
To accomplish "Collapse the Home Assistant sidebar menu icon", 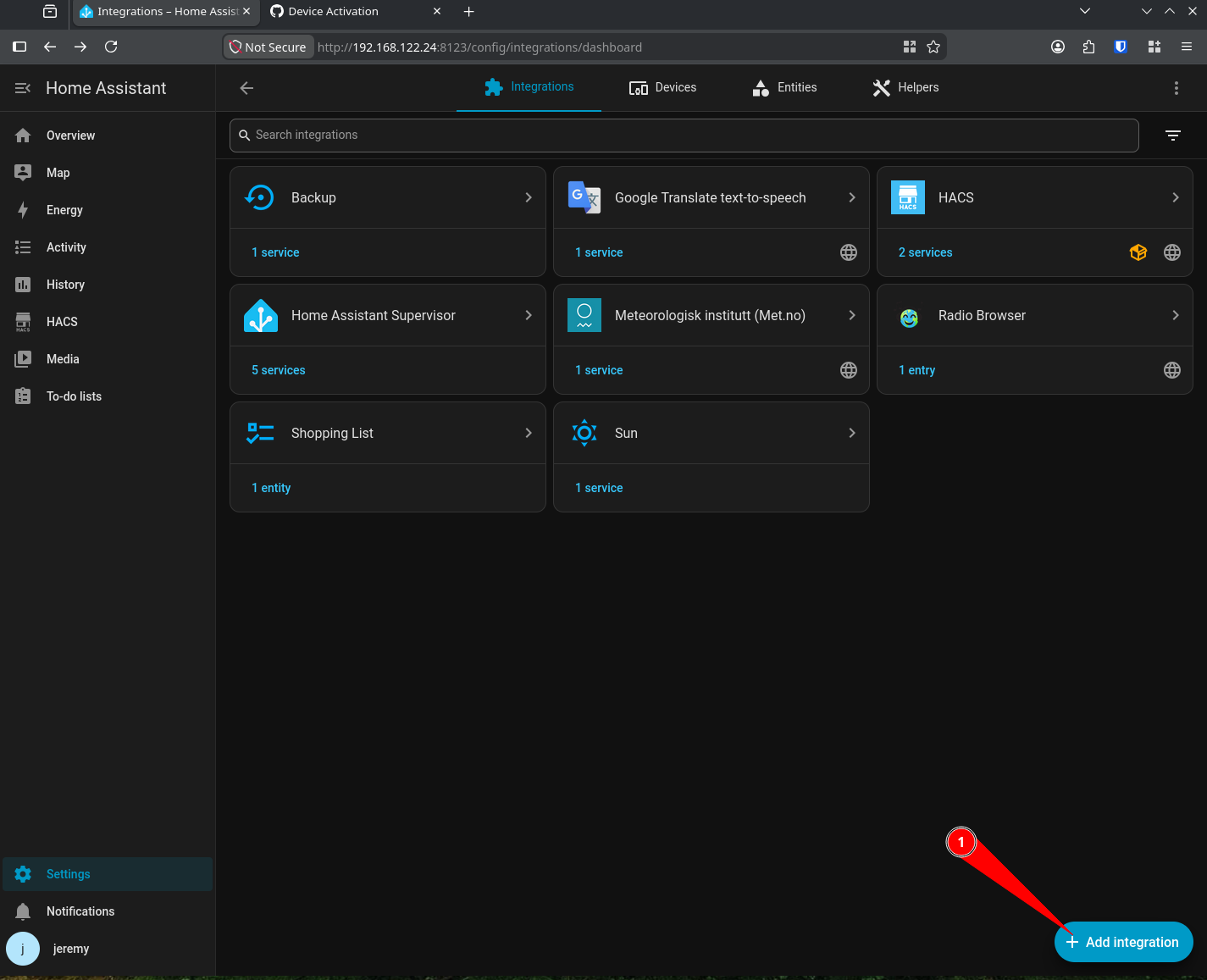I will tap(23, 88).
